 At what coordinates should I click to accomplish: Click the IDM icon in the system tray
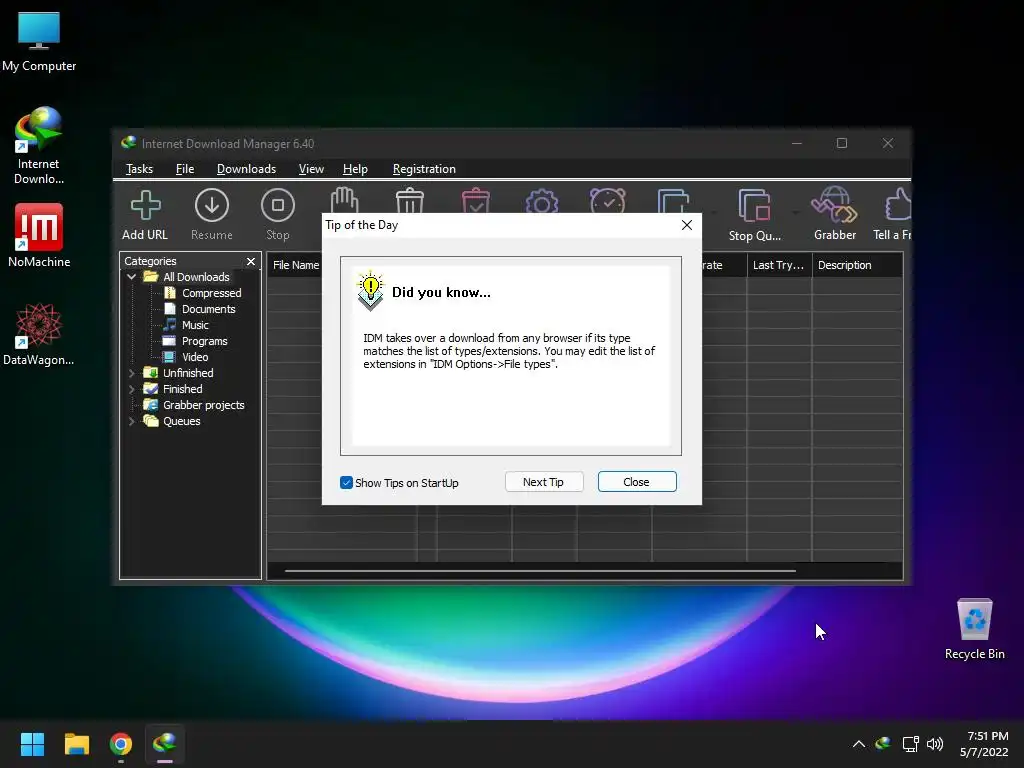pos(883,743)
